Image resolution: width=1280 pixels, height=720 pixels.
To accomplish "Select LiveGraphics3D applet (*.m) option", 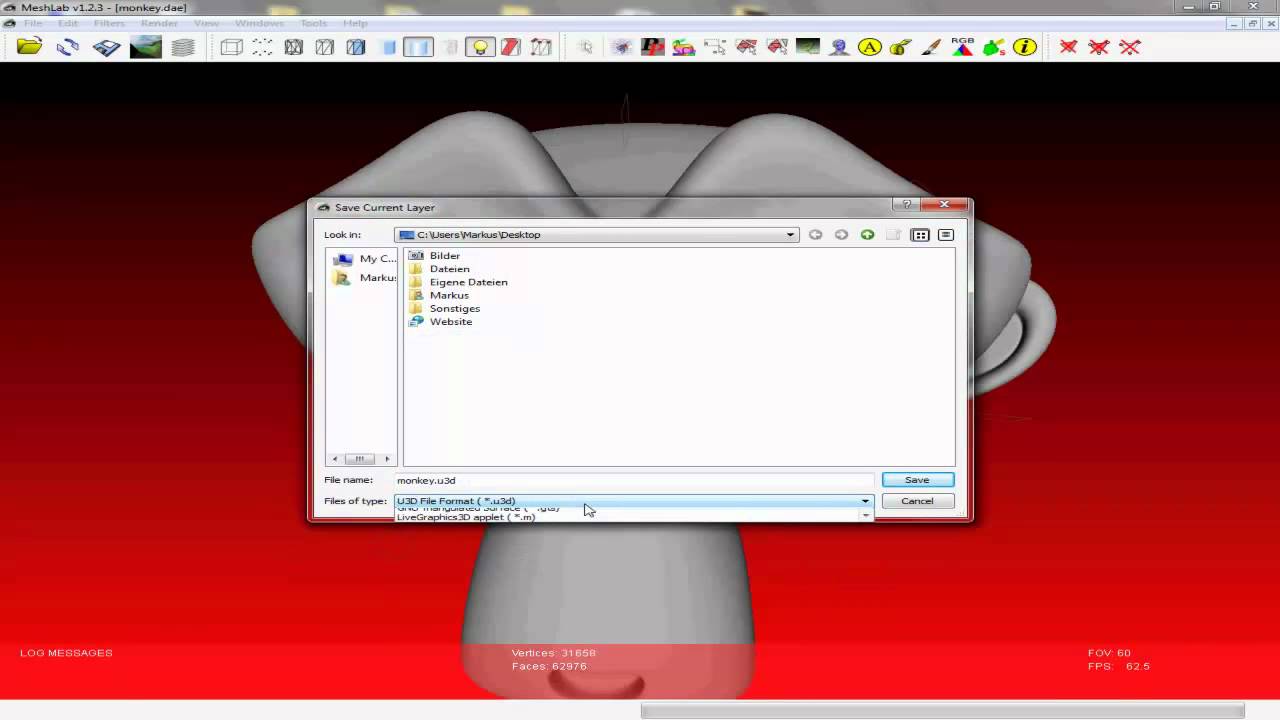I will click(466, 517).
